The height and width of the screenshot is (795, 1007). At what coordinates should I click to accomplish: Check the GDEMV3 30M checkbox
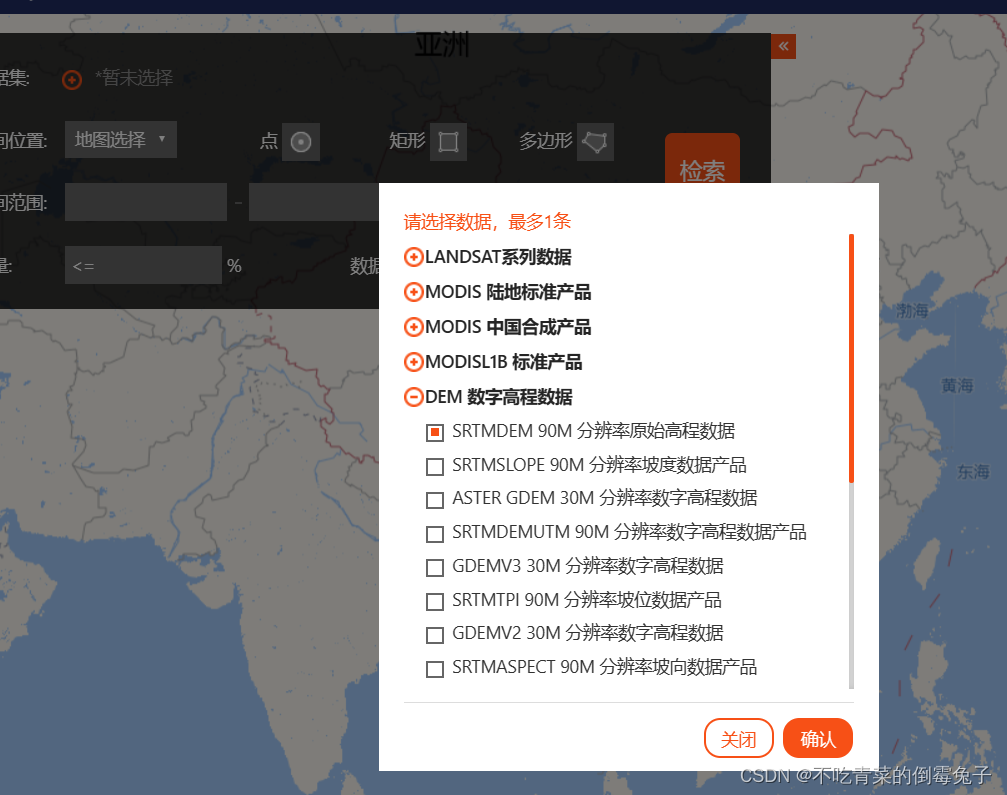point(435,567)
